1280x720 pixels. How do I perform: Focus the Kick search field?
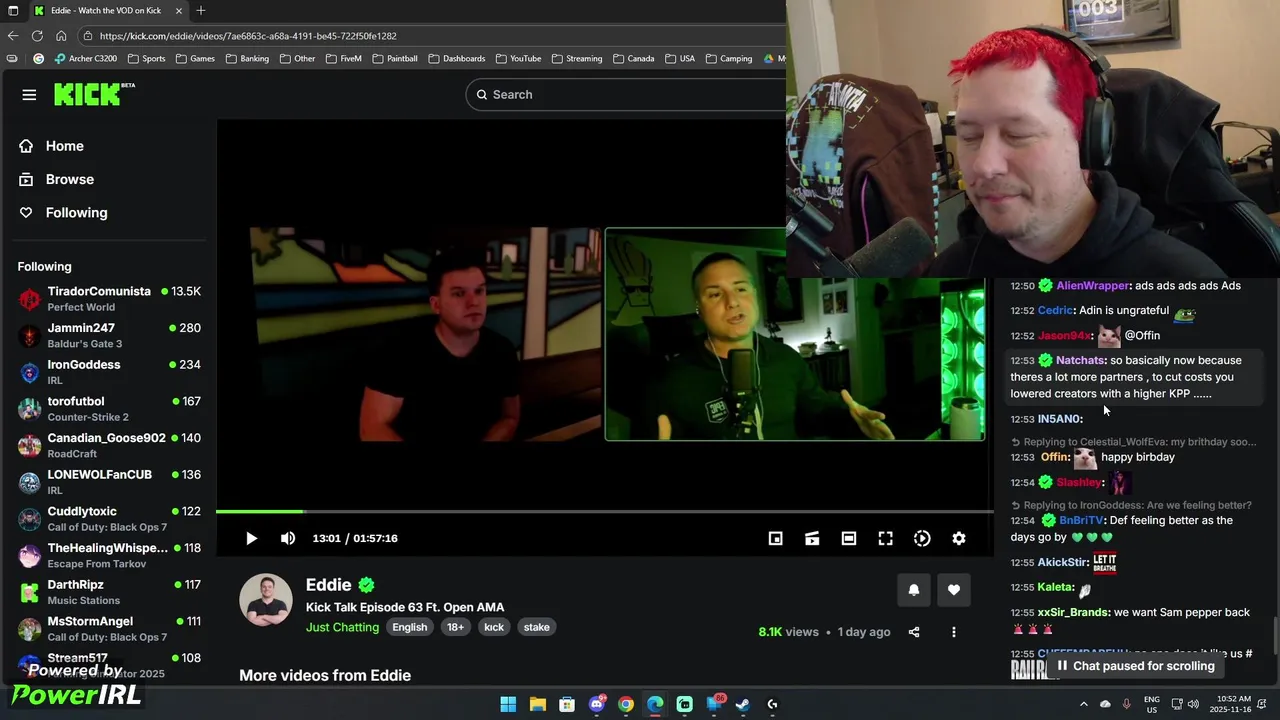click(626, 94)
